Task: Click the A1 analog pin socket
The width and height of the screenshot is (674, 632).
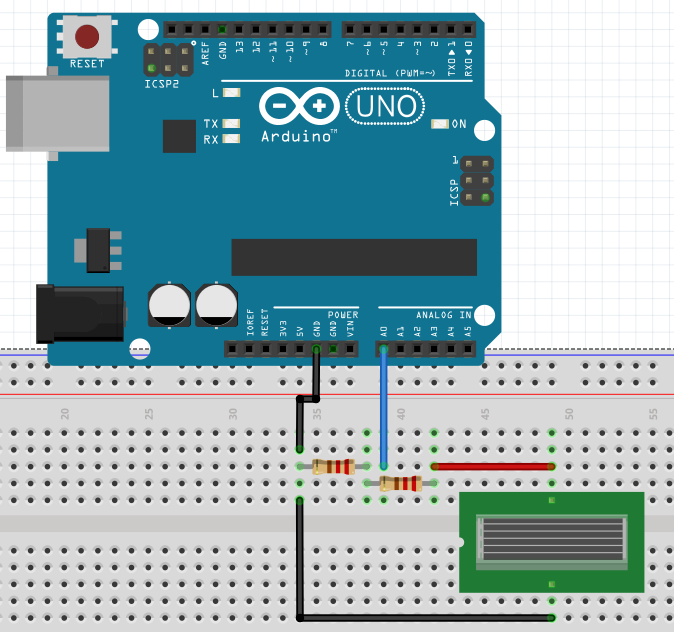Action: (x=400, y=349)
